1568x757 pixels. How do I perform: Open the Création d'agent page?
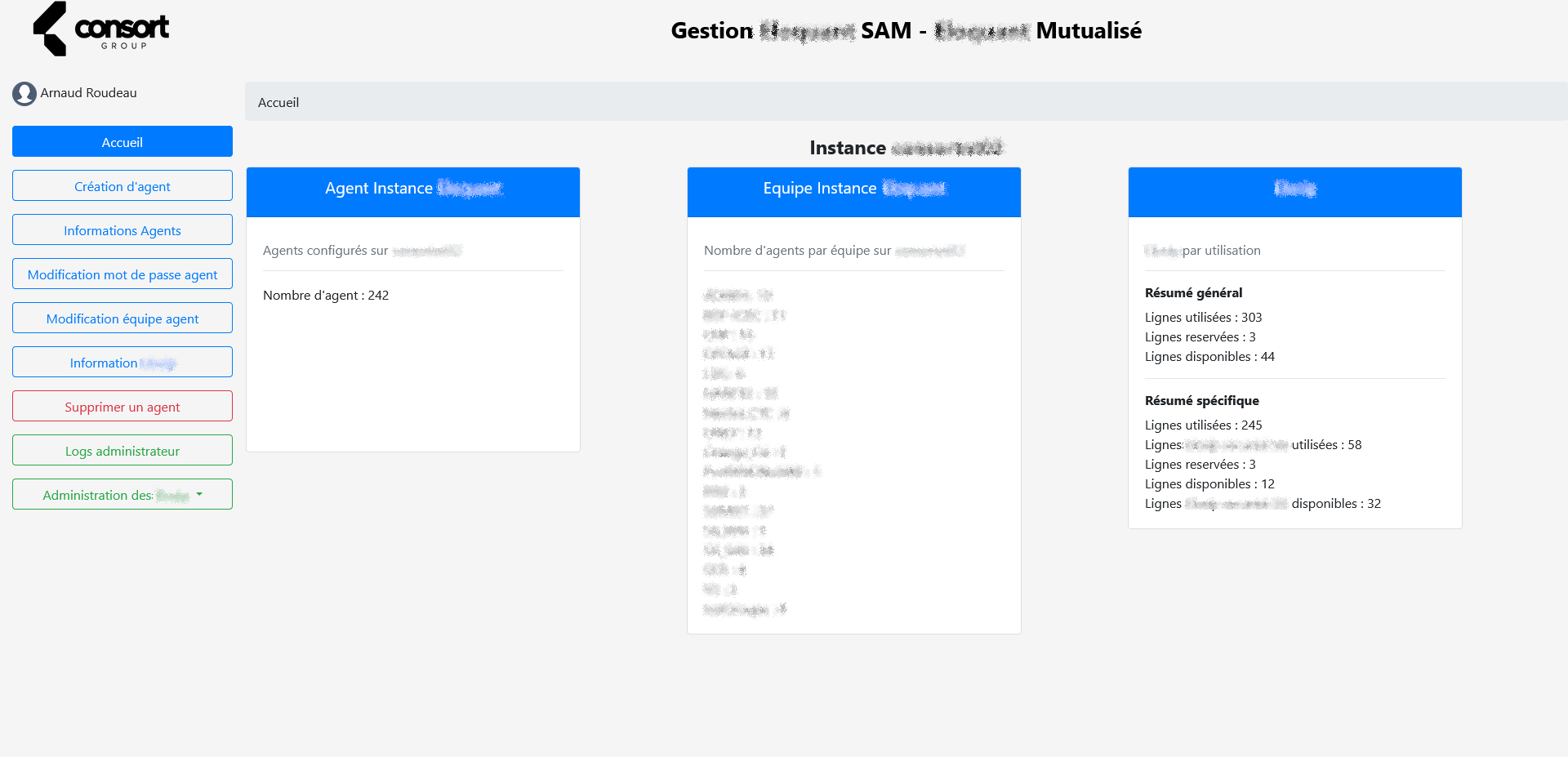(x=122, y=186)
